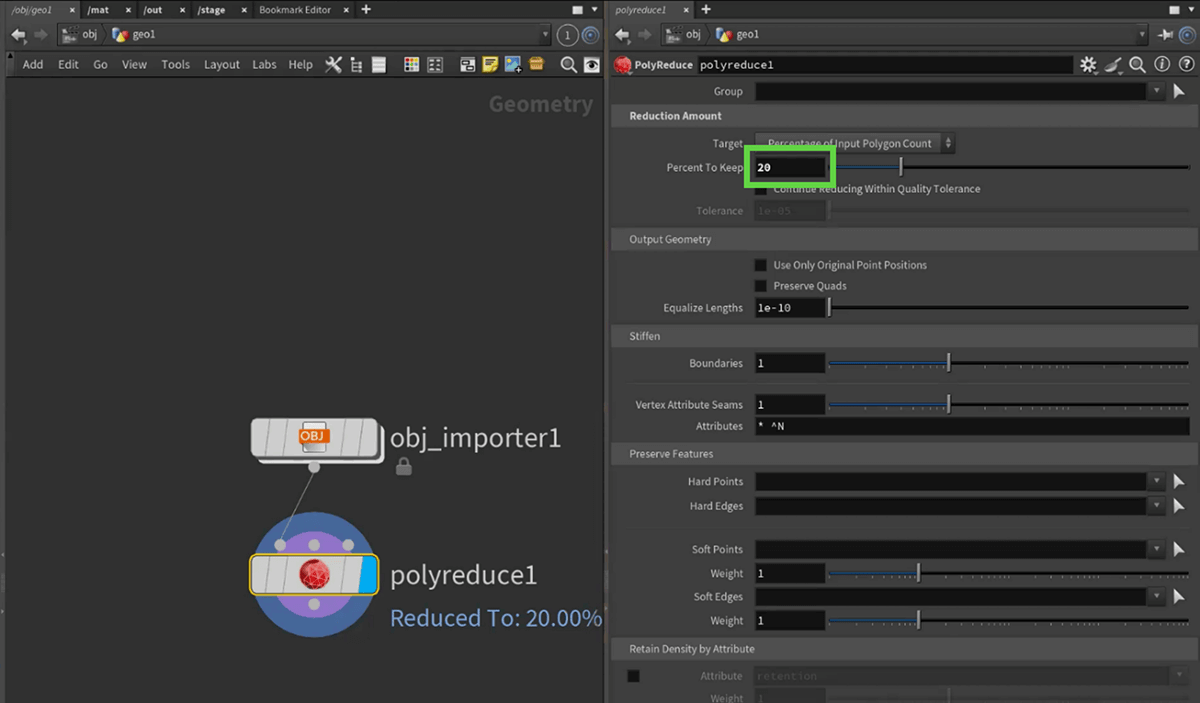Click the Percent To Keep slider
This screenshot has height=703, width=1200.
pyautogui.click(x=1008, y=167)
